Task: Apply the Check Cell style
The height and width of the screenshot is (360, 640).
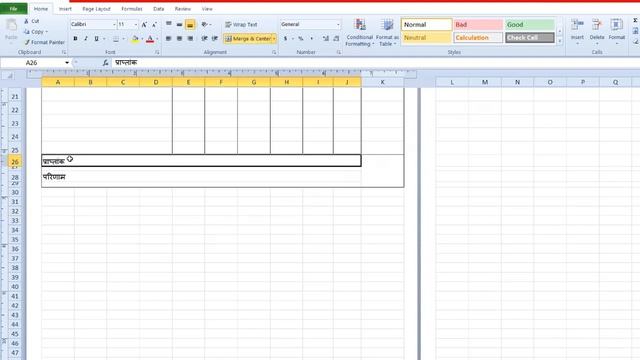Action: [x=530, y=38]
